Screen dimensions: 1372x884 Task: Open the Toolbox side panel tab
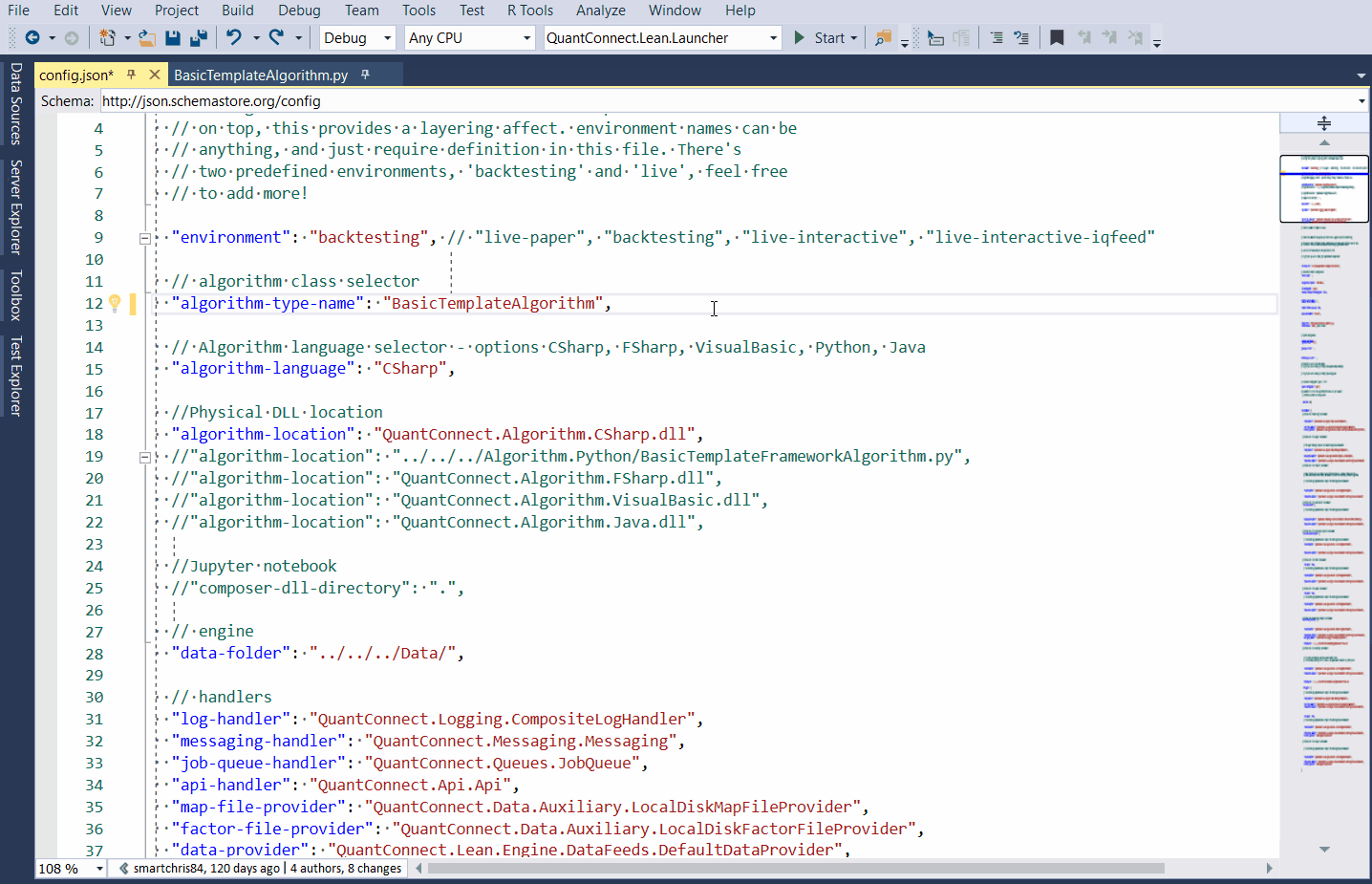pos(16,295)
